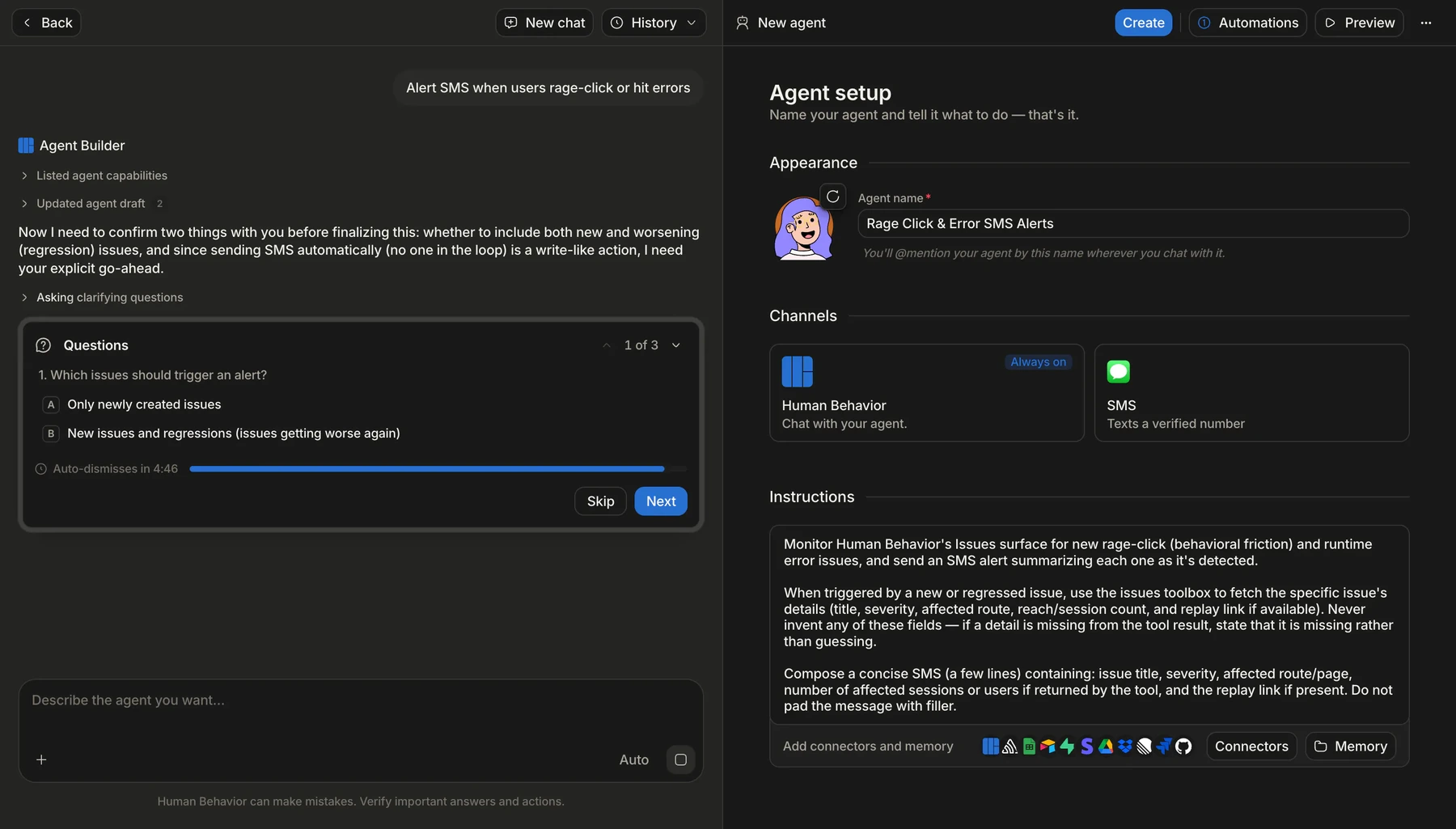The image size is (1456, 829).
Task: Start a New chat
Action: (544, 23)
